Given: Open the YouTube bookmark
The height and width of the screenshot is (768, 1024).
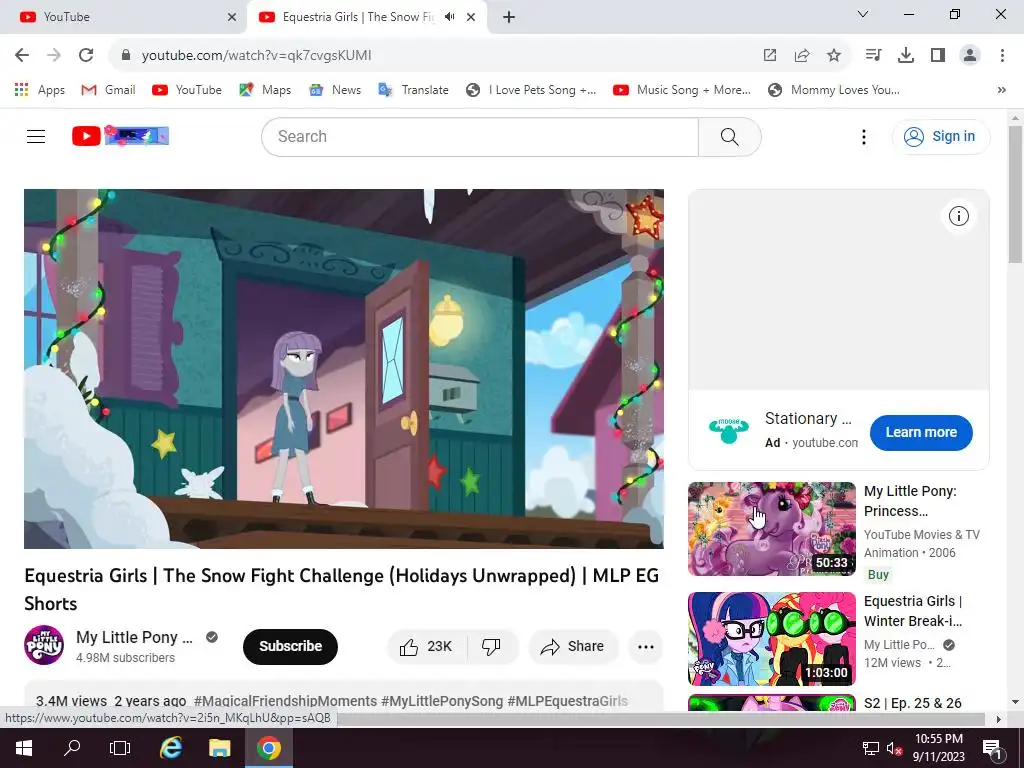Looking at the screenshot, I should (187, 90).
